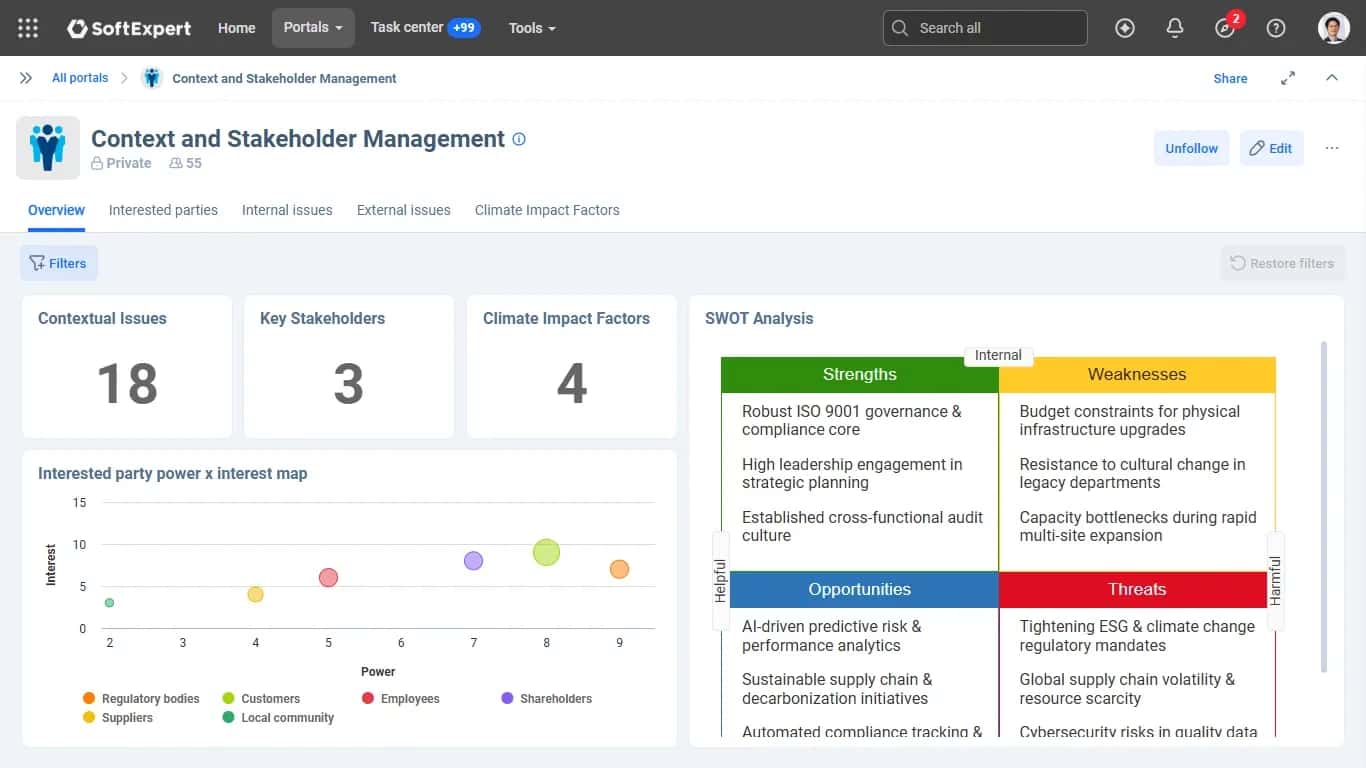This screenshot has height=768, width=1366.
Task: Click the large green Customers bubble in chart
Action: click(x=546, y=552)
